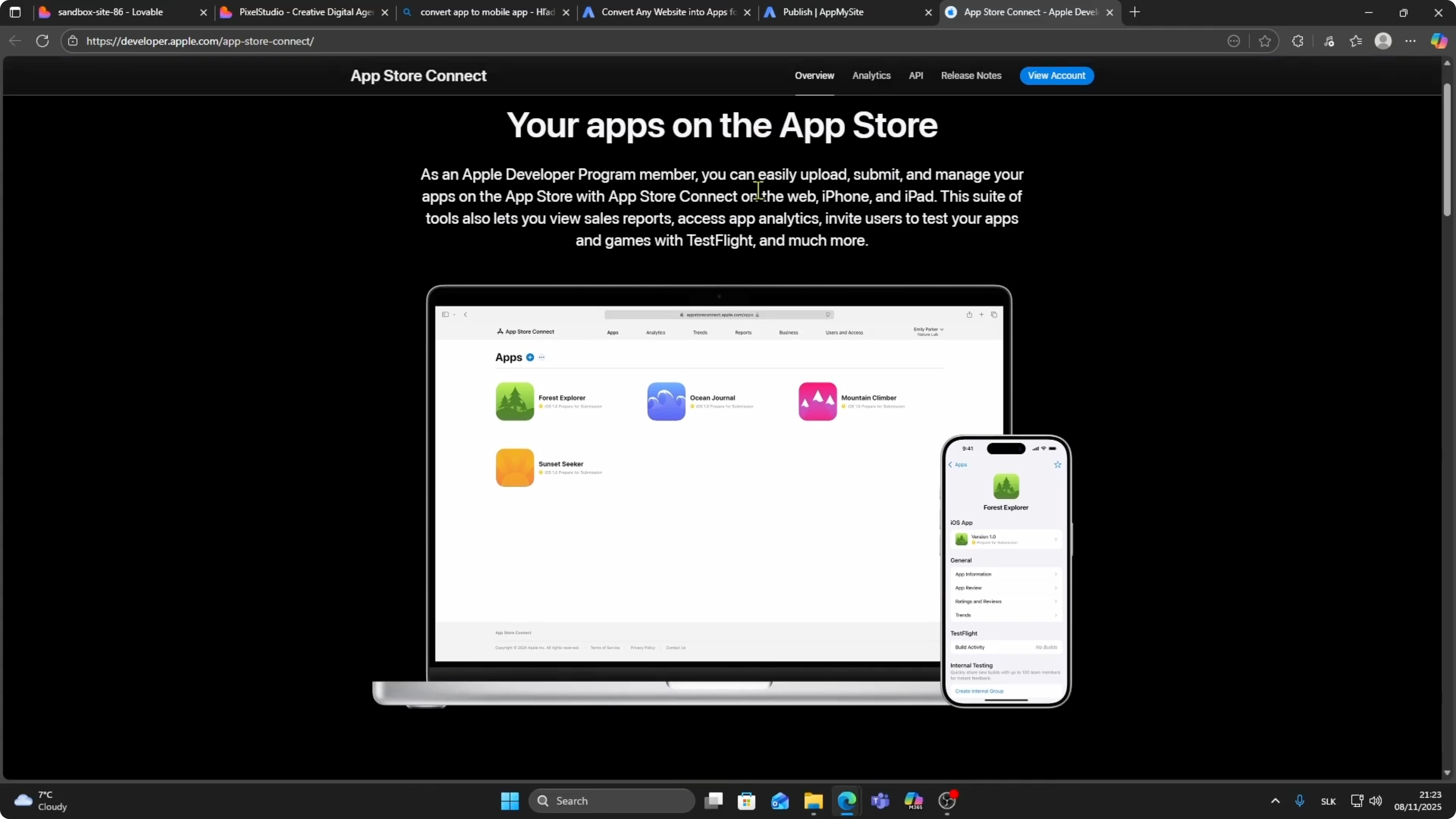
Task: Open the clock and date panel
Action: pos(1418,800)
